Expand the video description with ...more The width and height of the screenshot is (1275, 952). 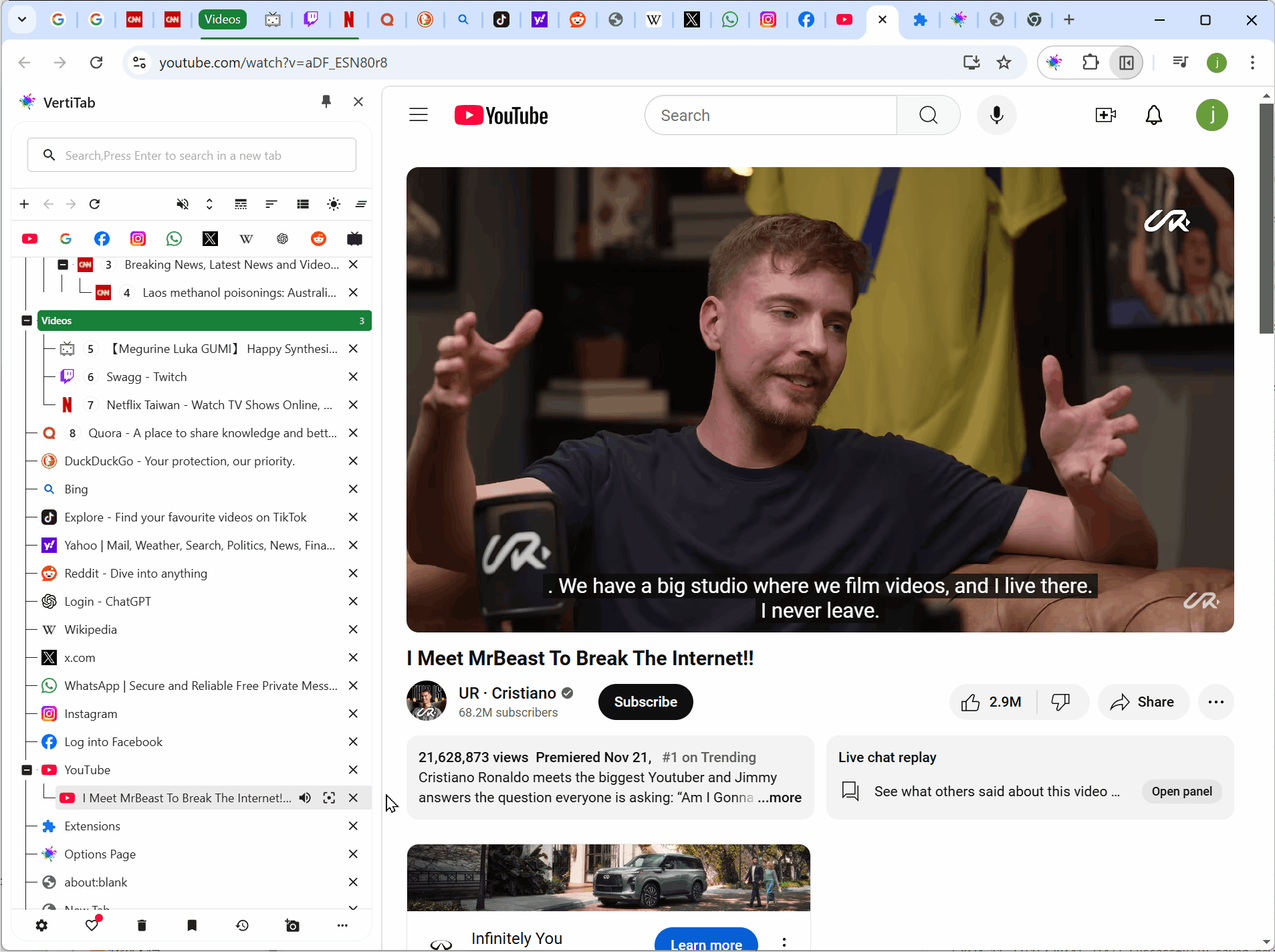pyautogui.click(x=780, y=798)
